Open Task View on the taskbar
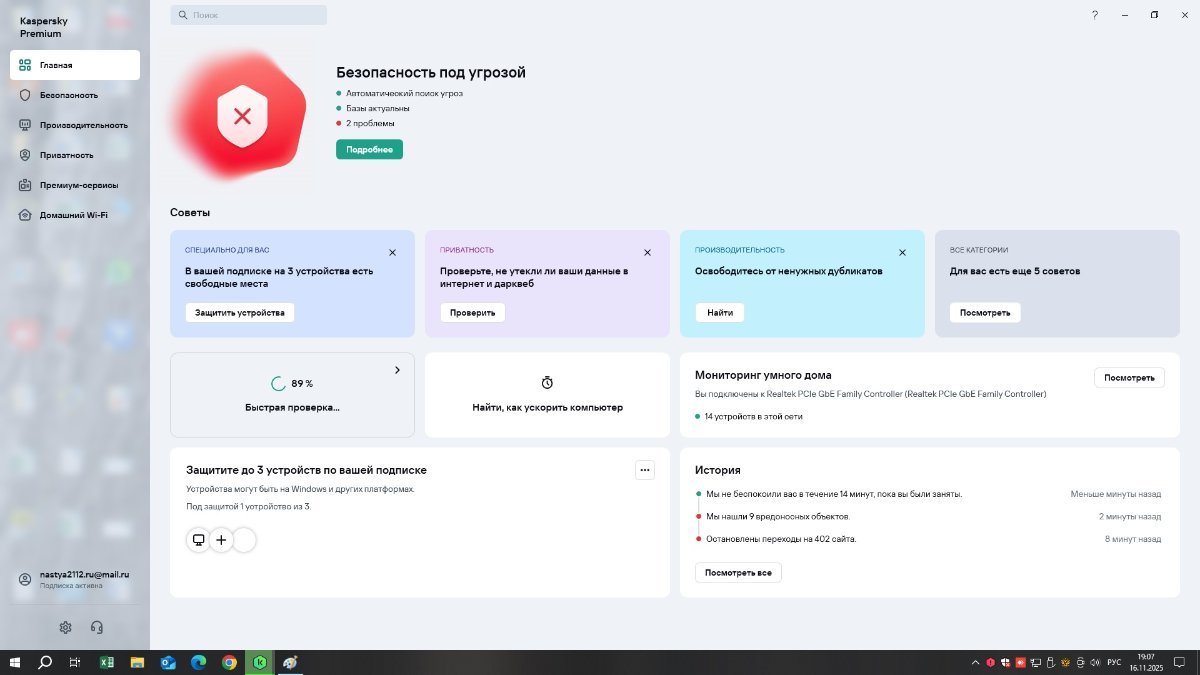This screenshot has width=1200, height=675. pyautogui.click(x=75, y=662)
